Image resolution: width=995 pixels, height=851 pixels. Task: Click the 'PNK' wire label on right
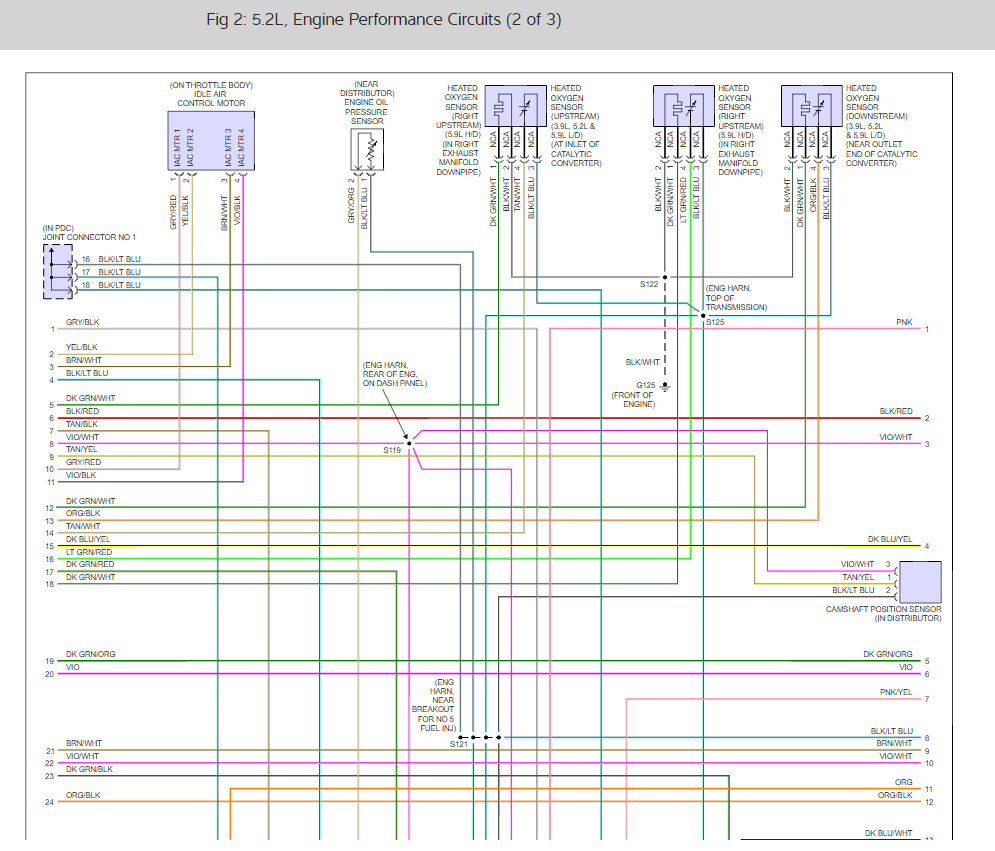[x=904, y=322]
